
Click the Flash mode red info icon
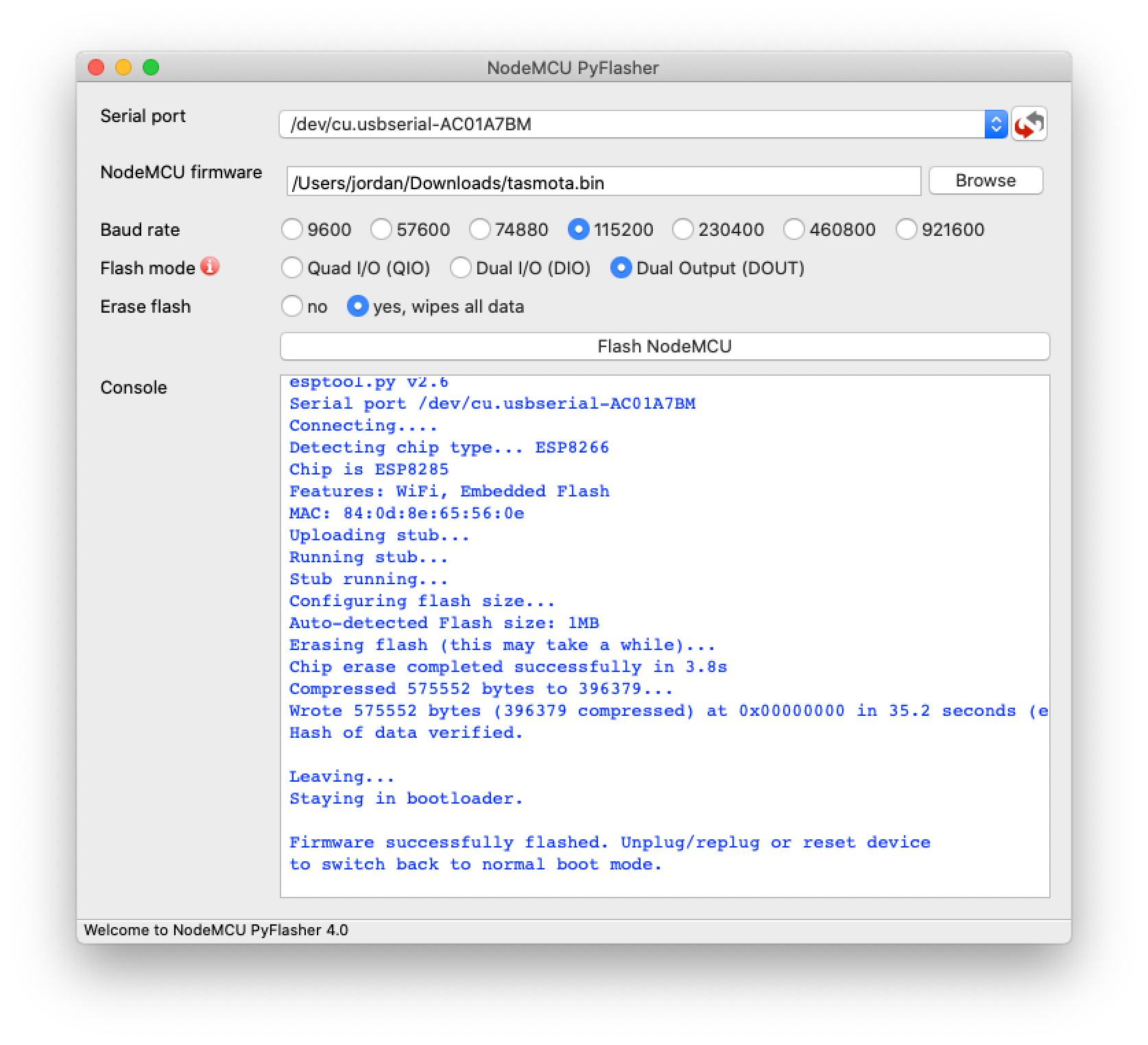(210, 266)
